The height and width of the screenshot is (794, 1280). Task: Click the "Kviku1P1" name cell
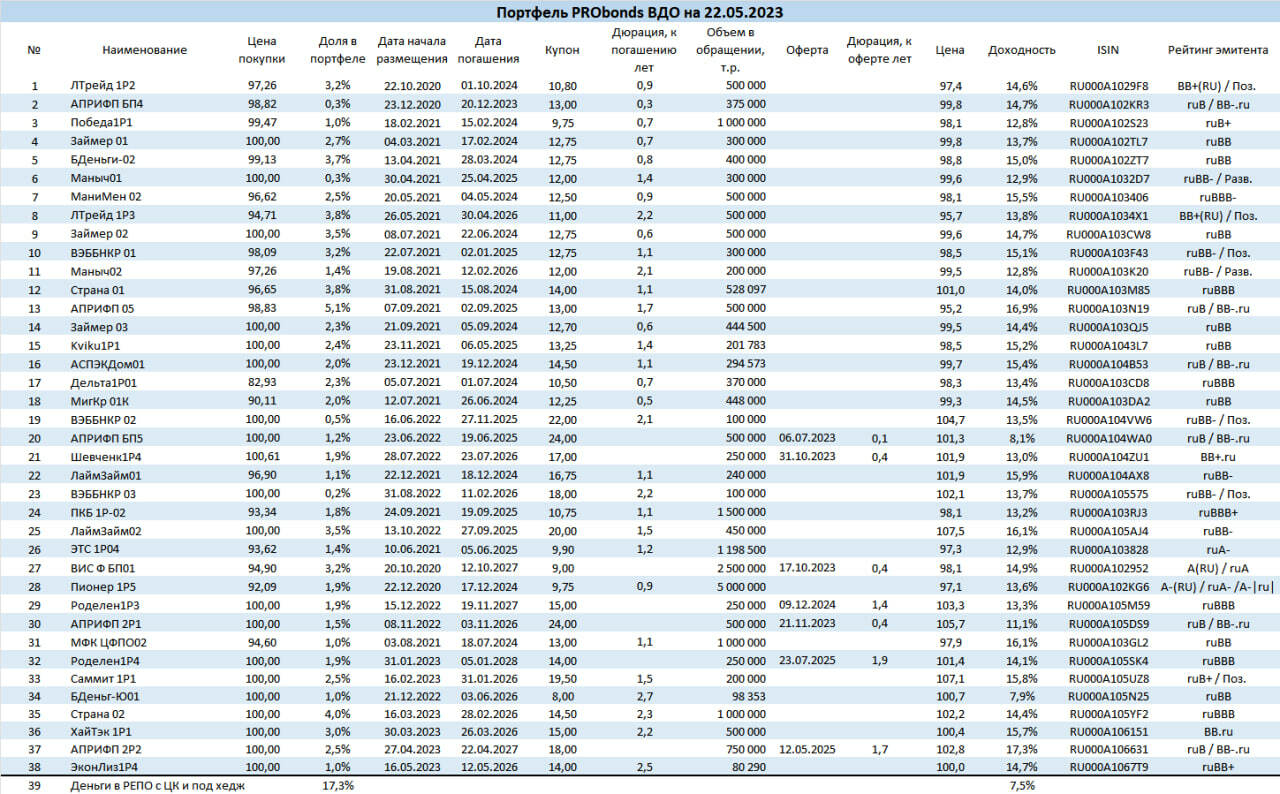pos(95,345)
